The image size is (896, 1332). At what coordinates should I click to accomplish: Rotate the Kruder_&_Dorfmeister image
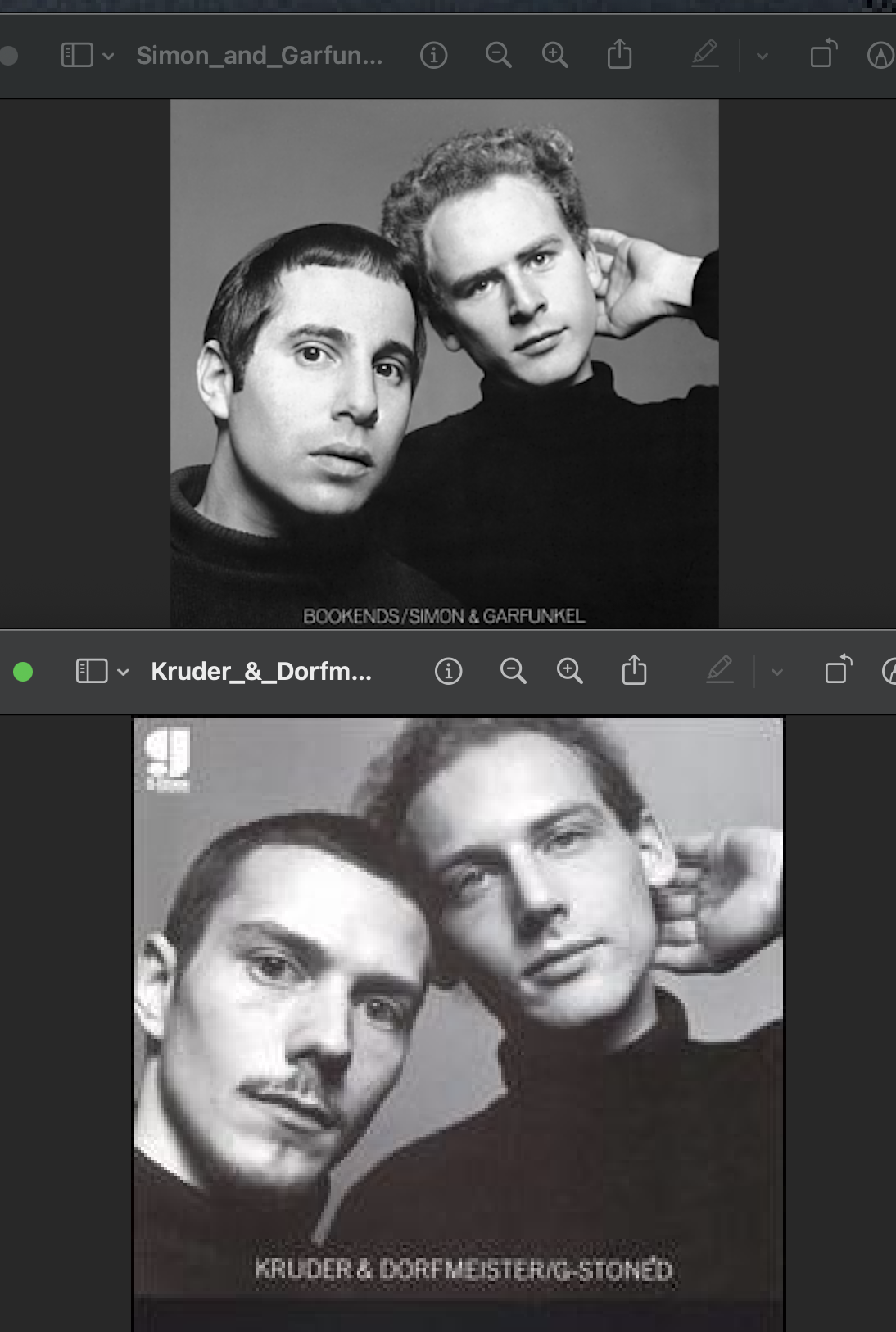pos(838,671)
